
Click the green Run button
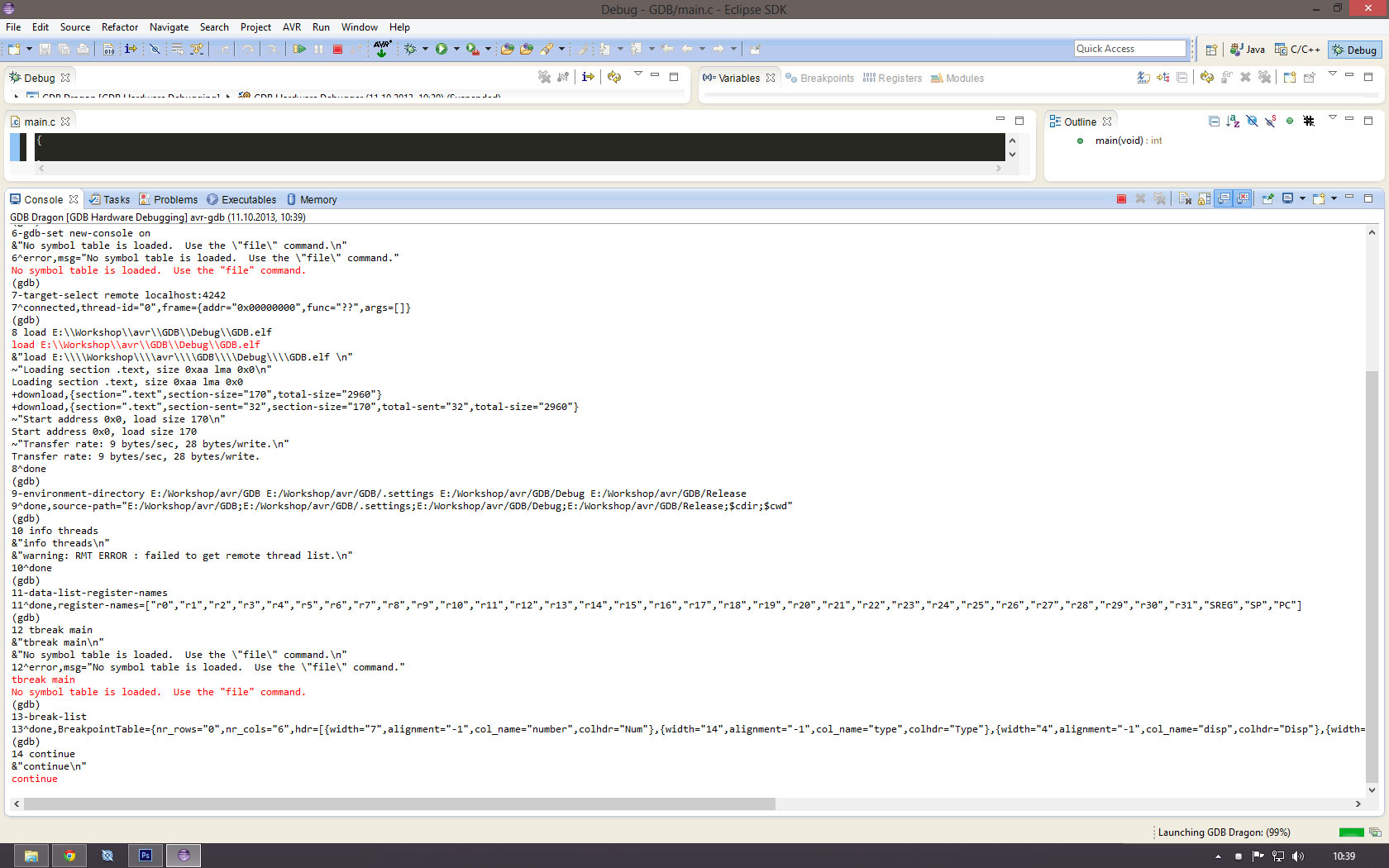coord(442,50)
